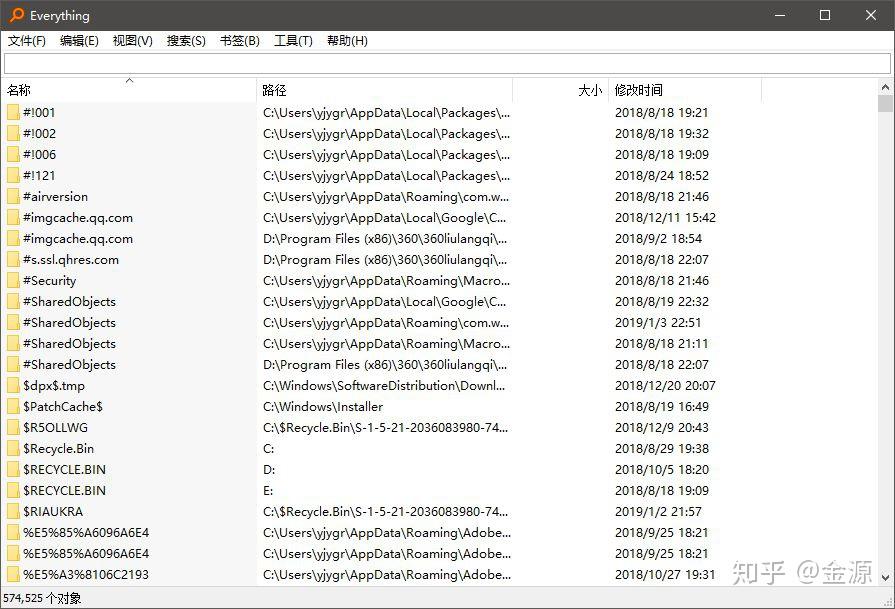Select the #!002 folder name
895x609 pixels.
pyautogui.click(x=39, y=134)
